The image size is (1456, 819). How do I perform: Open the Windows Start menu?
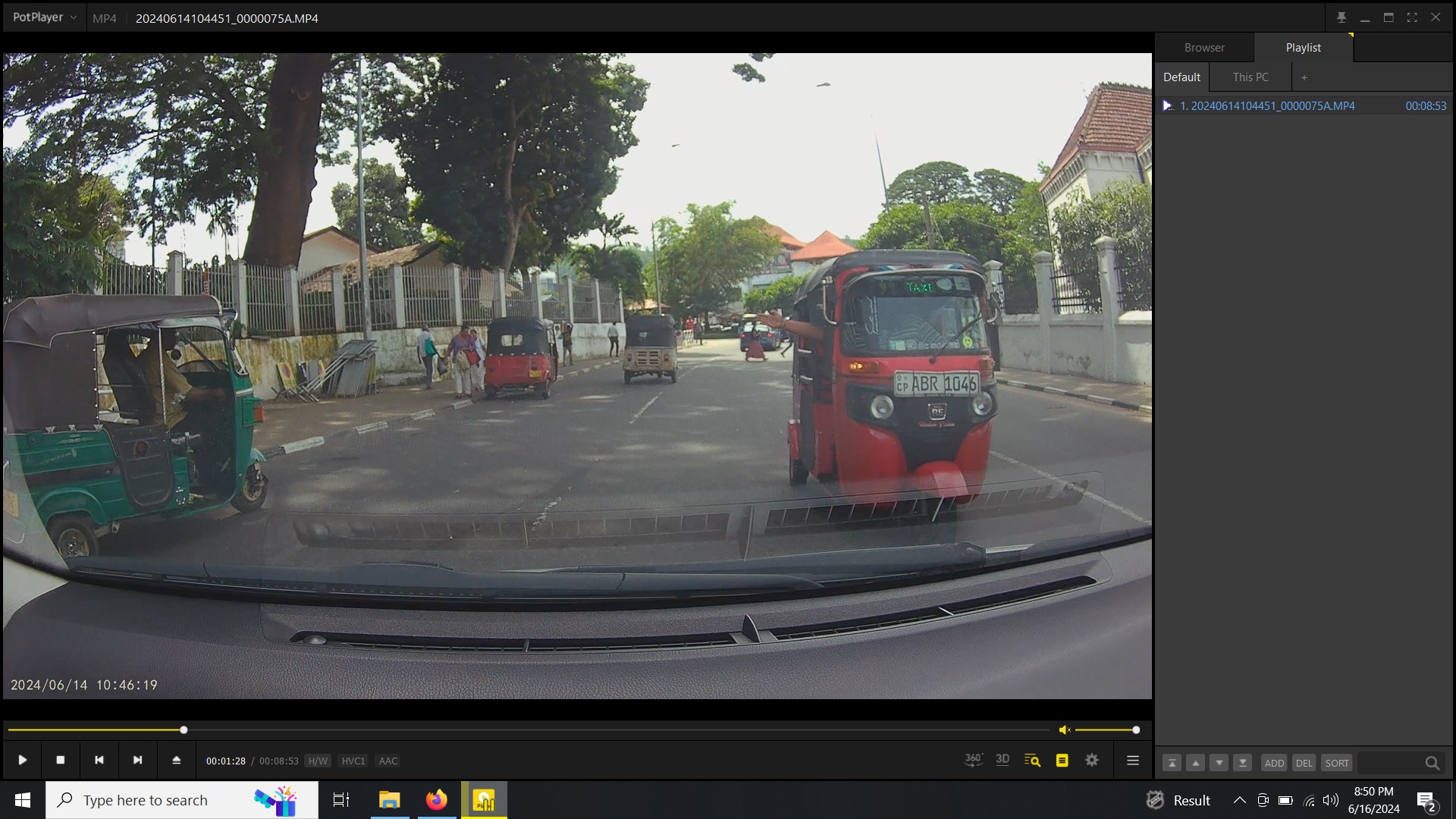click(23, 800)
